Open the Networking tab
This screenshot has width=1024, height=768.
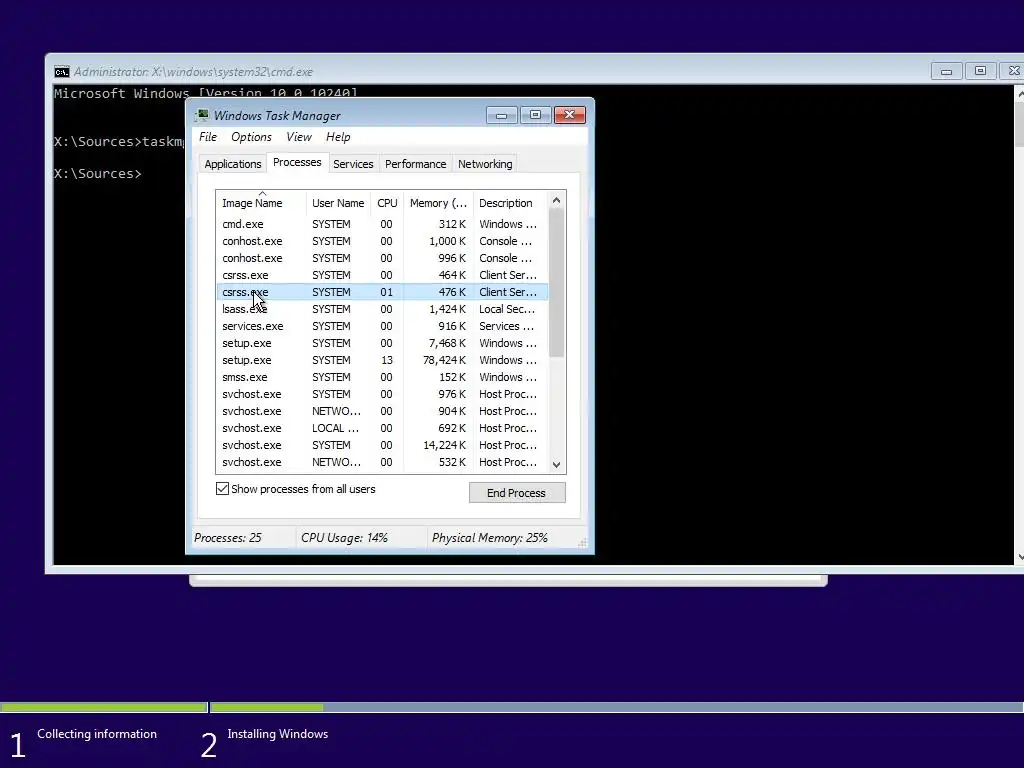[485, 164]
